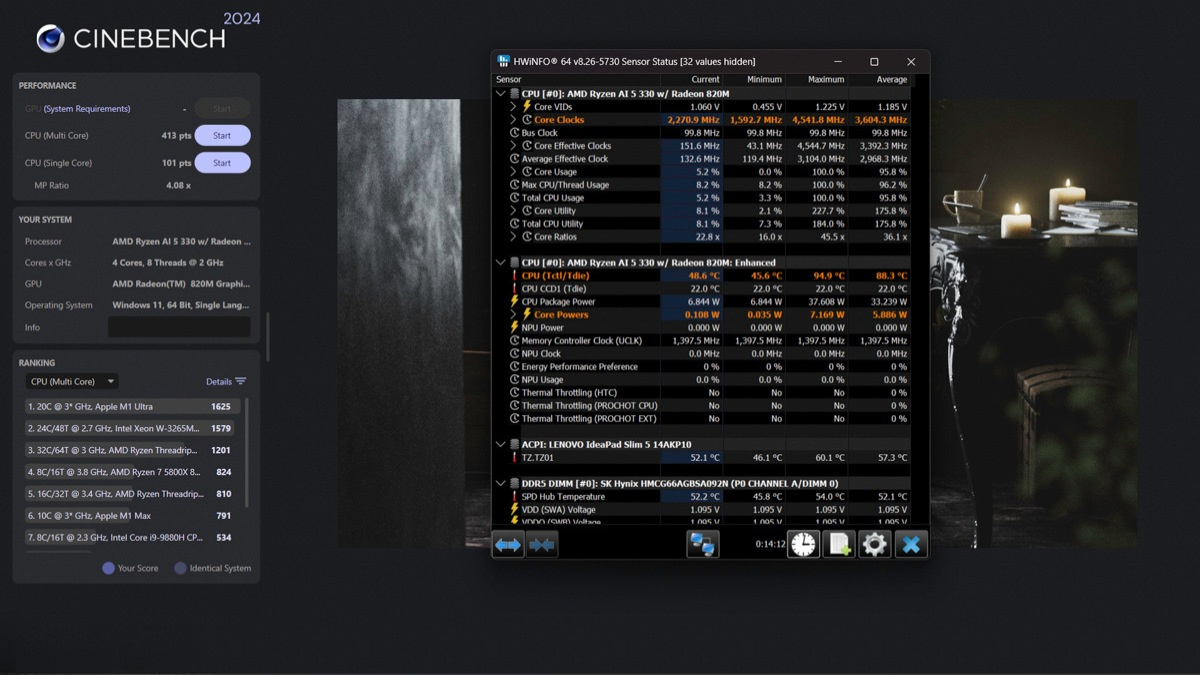The width and height of the screenshot is (1200, 675).
Task: Select ranking entry Intel Xeon W-3265M
Action: (129, 428)
